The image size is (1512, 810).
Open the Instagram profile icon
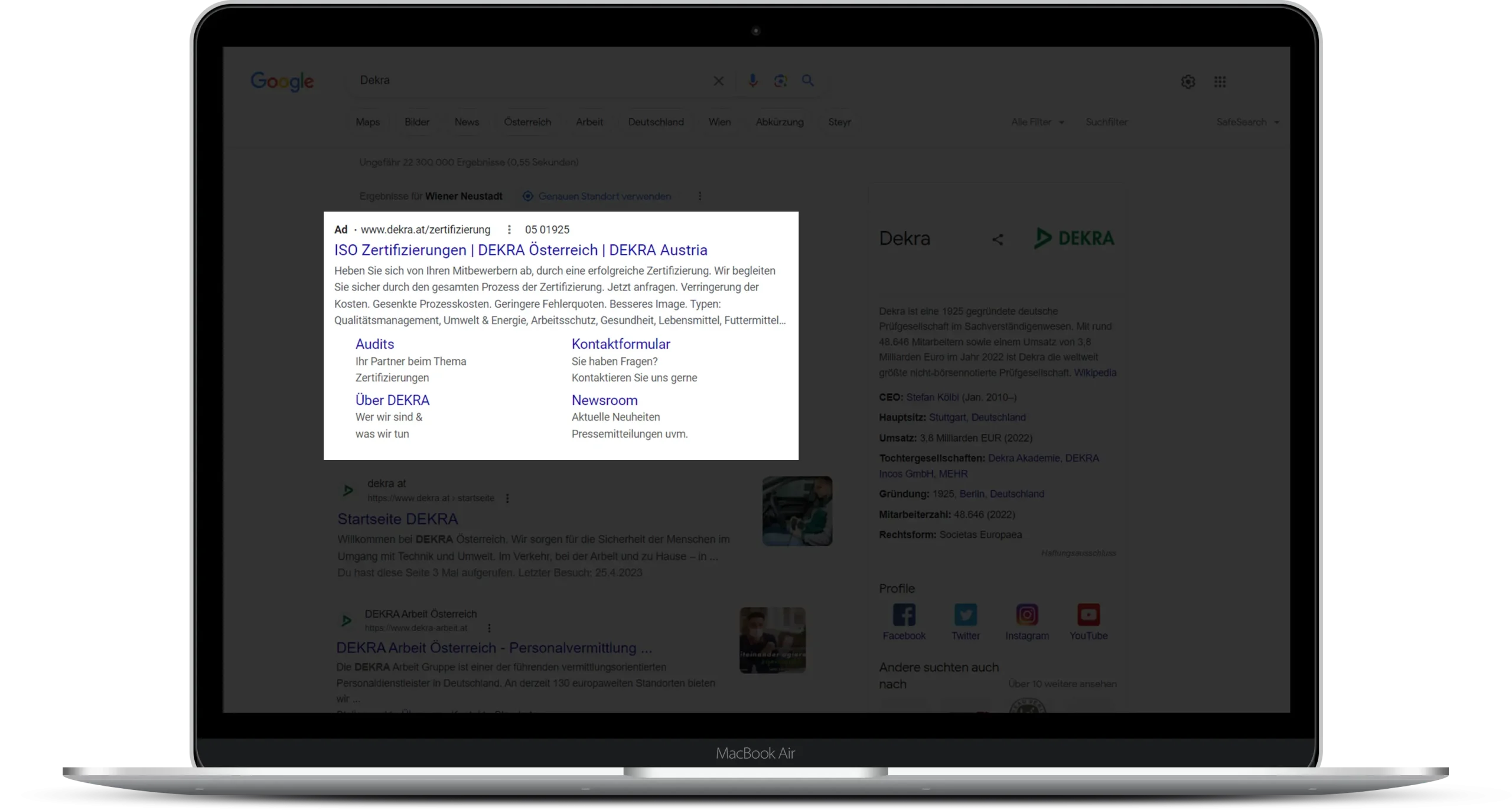tap(1027, 615)
